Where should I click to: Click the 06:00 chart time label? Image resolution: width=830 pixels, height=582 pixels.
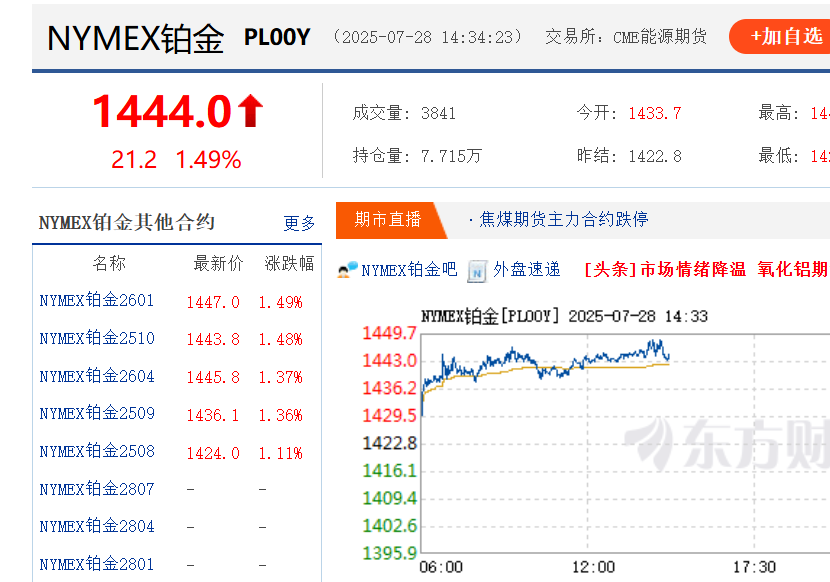click(x=441, y=568)
